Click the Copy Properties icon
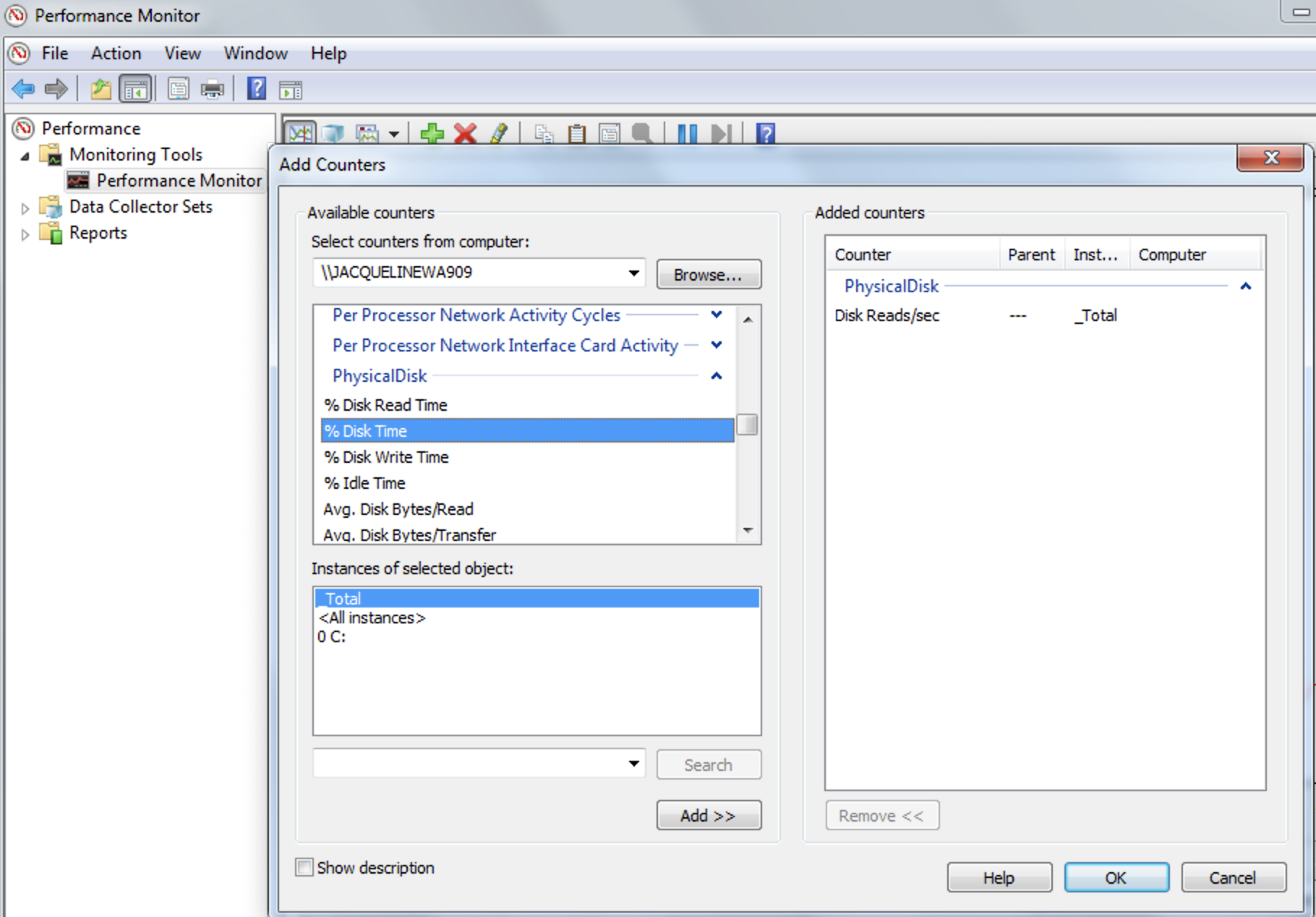This screenshot has height=917, width=1316. [x=544, y=133]
